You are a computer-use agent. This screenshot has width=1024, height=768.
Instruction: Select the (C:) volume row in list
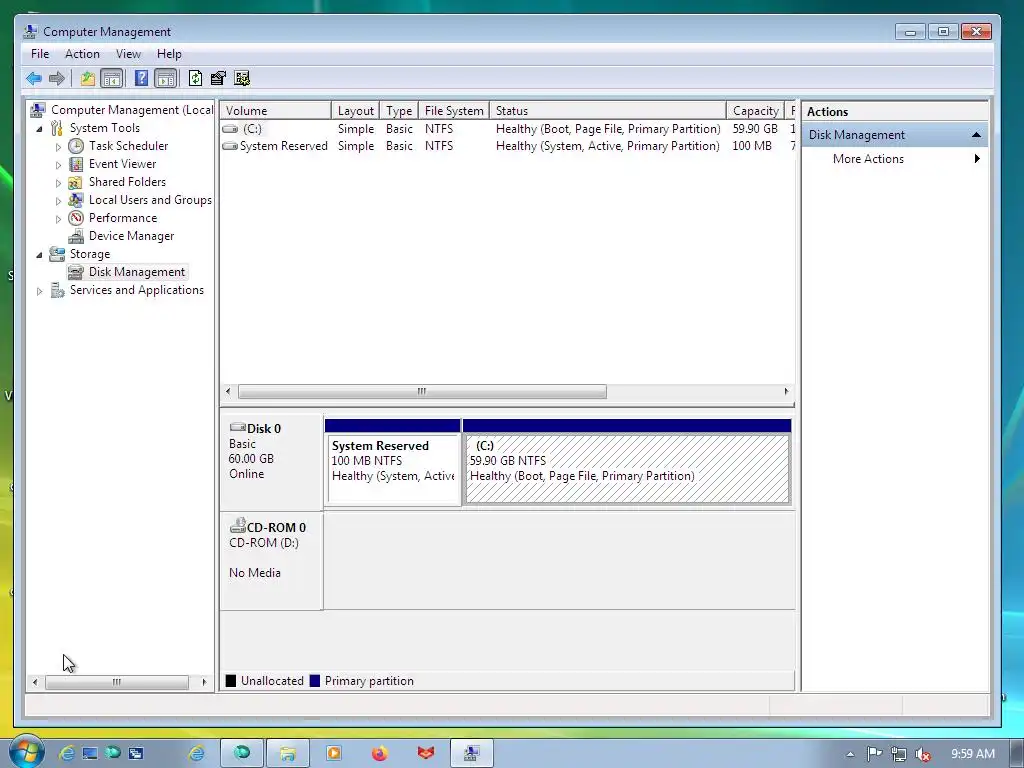507,129
